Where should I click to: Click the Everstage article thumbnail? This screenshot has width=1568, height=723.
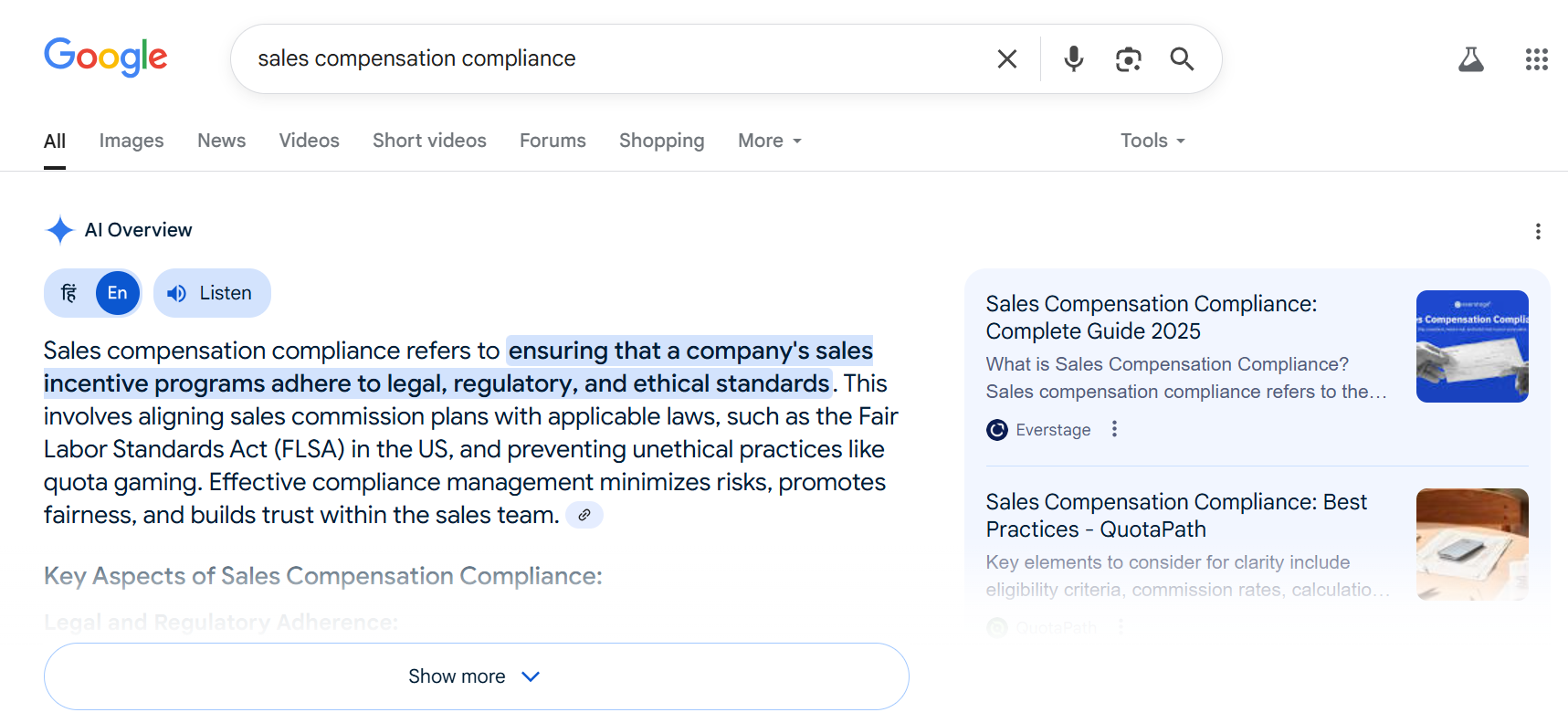coord(1472,346)
